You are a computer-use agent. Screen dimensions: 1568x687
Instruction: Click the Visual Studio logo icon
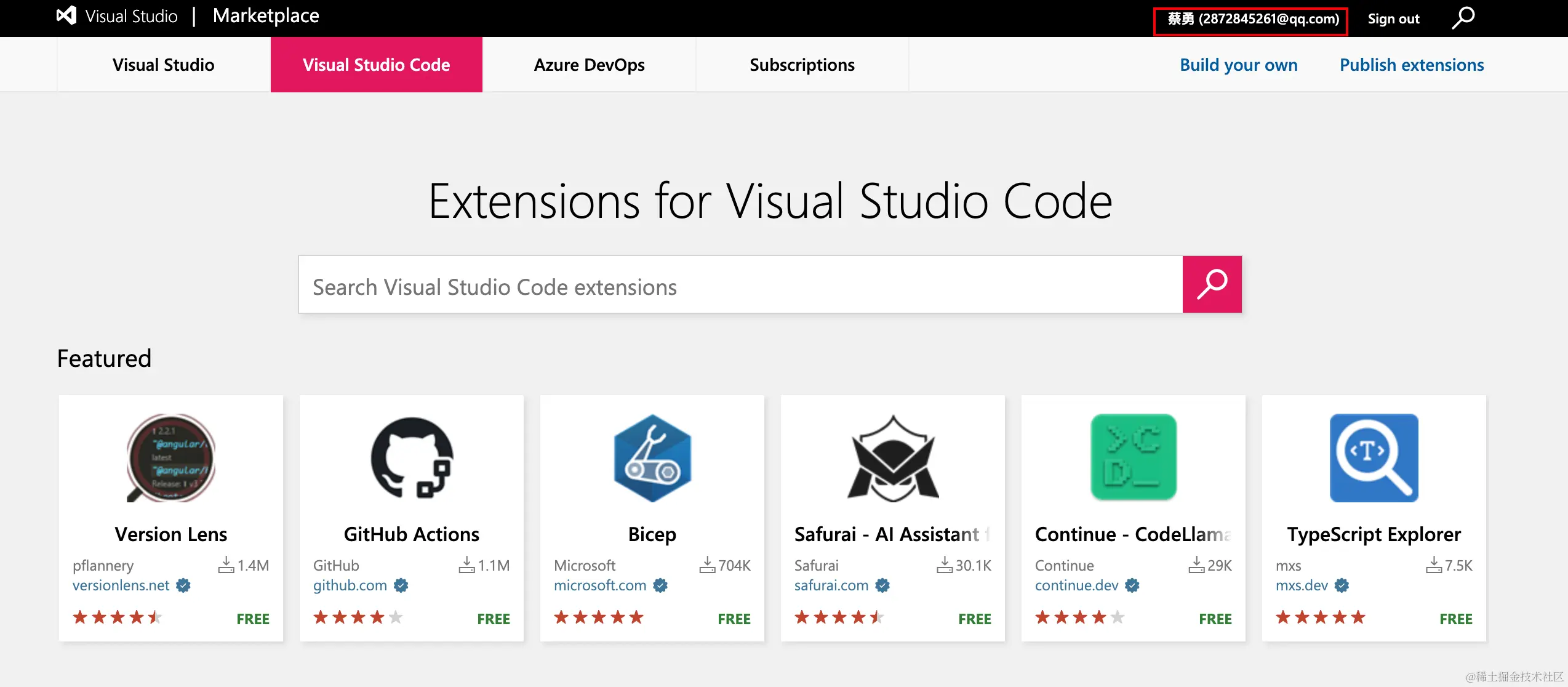click(66, 15)
